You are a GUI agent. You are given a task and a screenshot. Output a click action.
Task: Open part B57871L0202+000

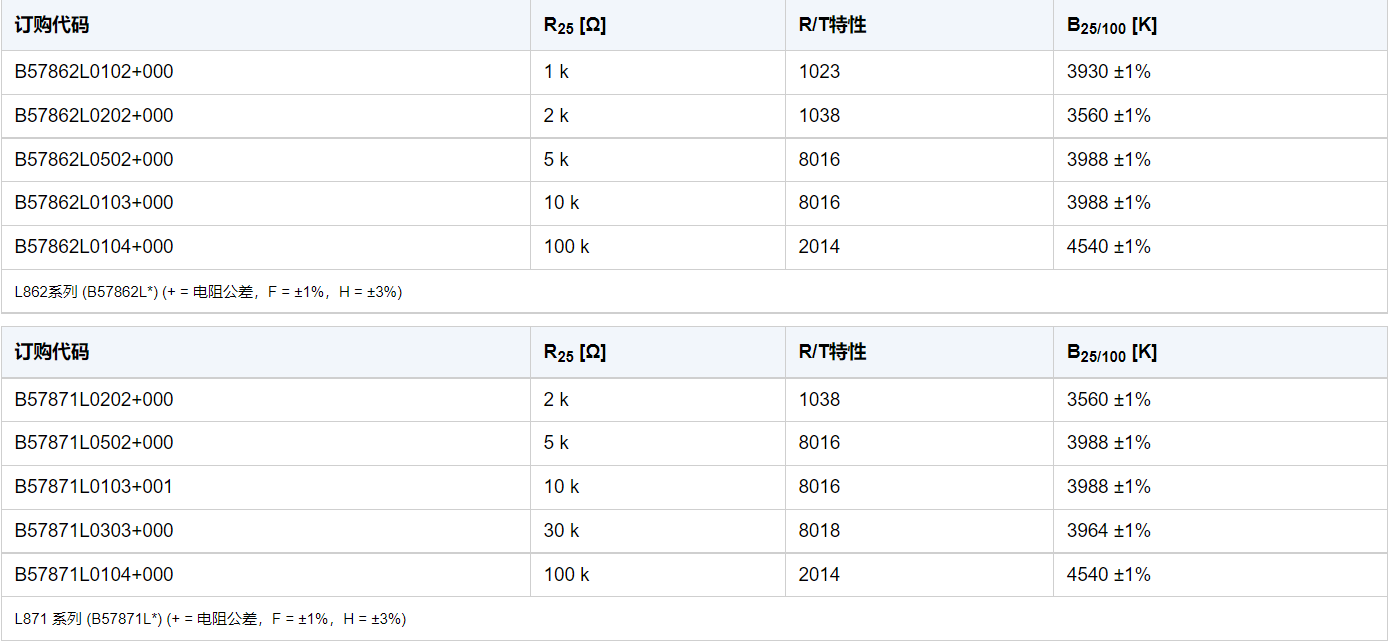pyautogui.click(x=94, y=400)
